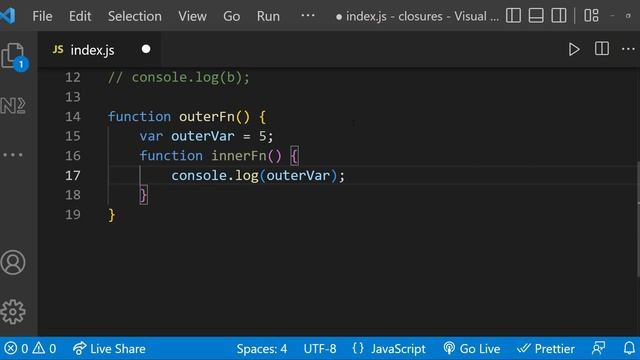Open the errors and warnings status item
The height and width of the screenshot is (360, 640).
[x=30, y=349]
